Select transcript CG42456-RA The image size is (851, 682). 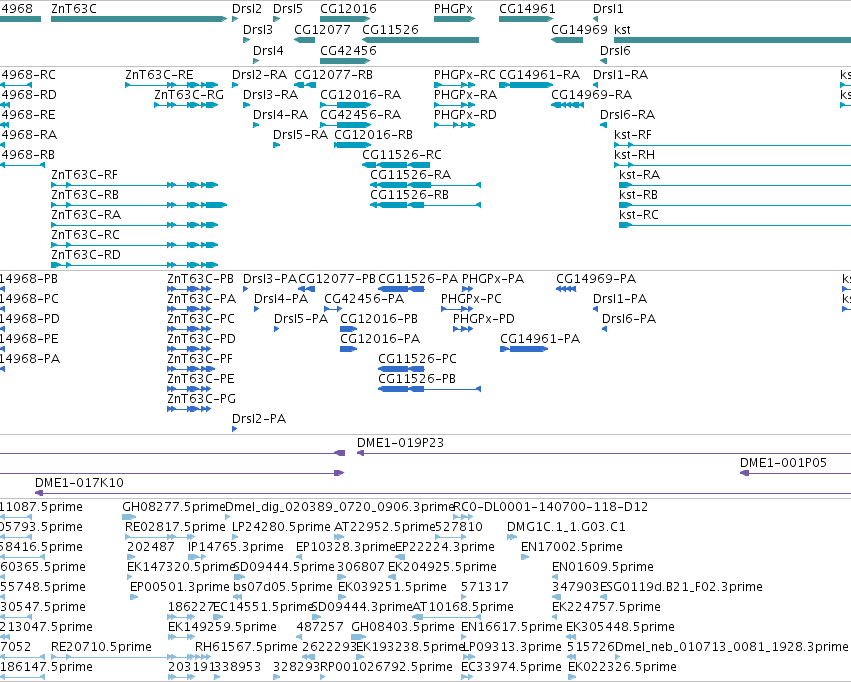(x=360, y=114)
